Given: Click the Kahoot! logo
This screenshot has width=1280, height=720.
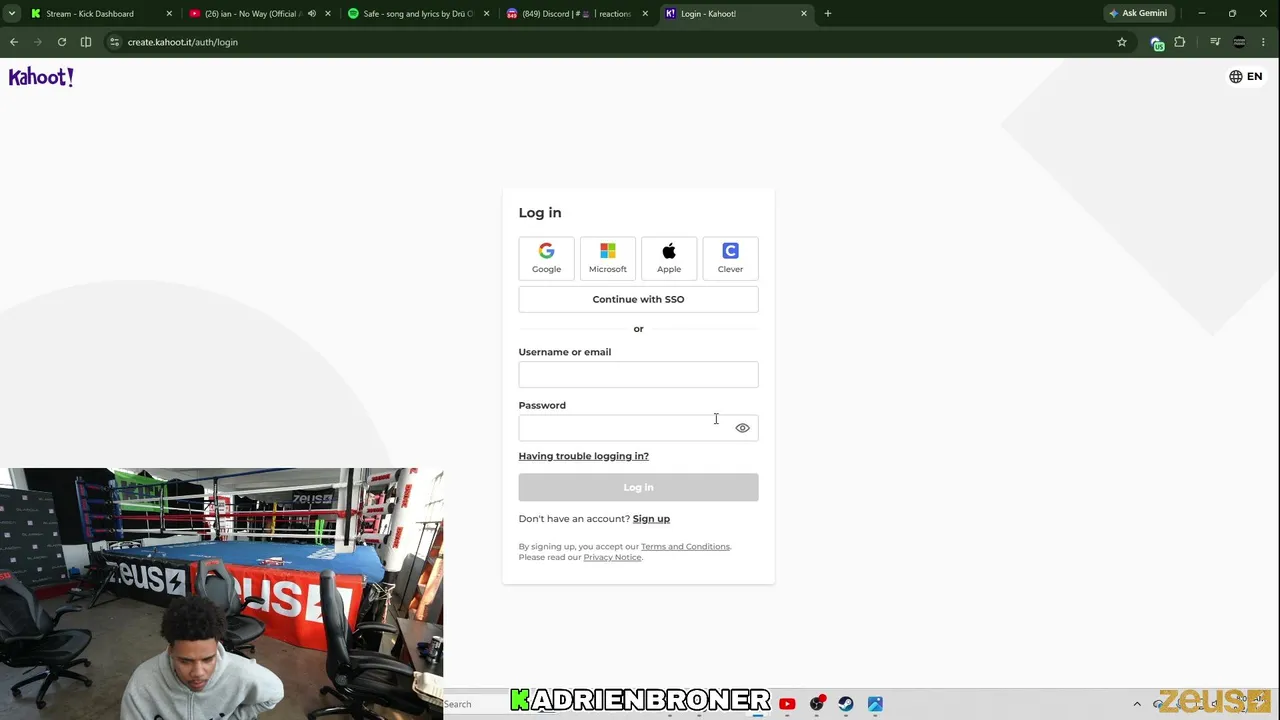Looking at the screenshot, I should click(41, 77).
